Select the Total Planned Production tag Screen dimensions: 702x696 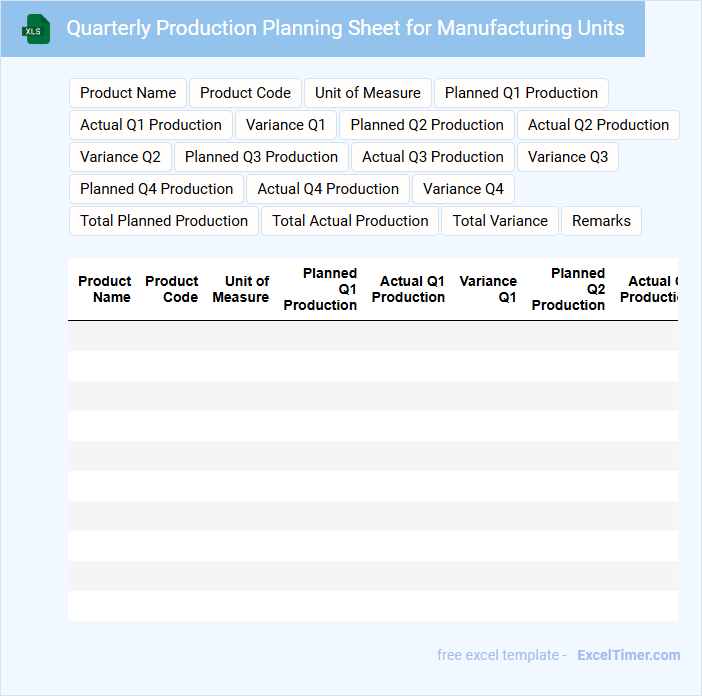coord(164,221)
